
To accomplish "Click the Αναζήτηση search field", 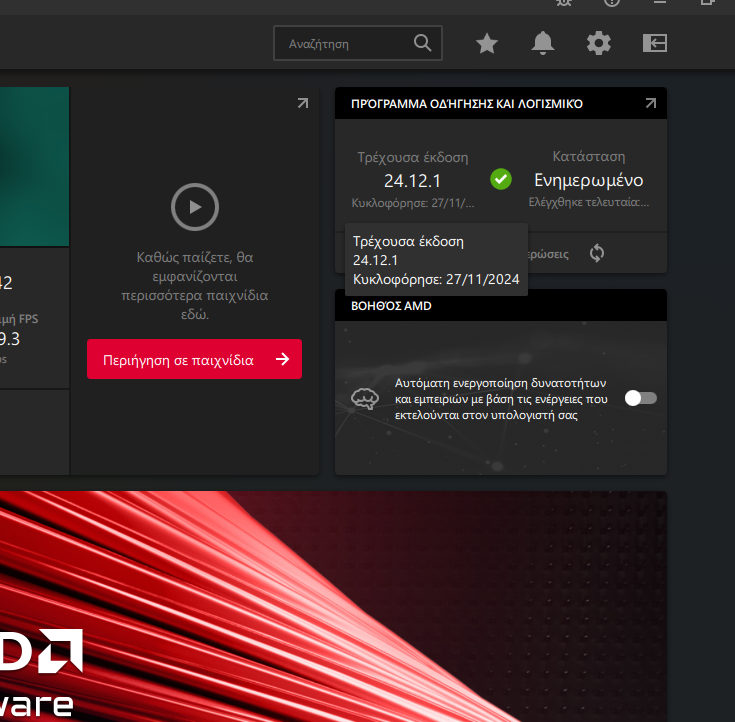I will click(x=358, y=43).
